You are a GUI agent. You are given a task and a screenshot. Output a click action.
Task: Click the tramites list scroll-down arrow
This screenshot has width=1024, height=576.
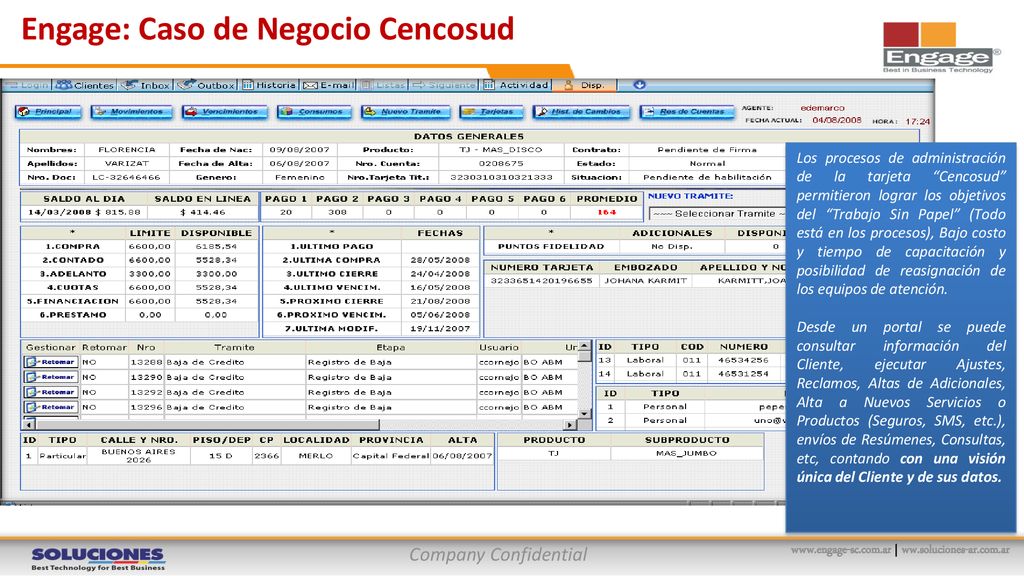click(584, 414)
